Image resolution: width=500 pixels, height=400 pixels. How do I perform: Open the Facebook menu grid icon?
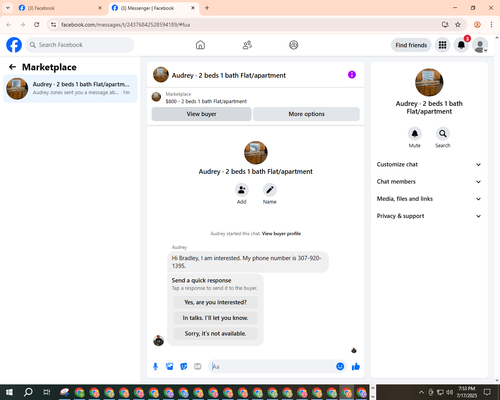[442, 45]
